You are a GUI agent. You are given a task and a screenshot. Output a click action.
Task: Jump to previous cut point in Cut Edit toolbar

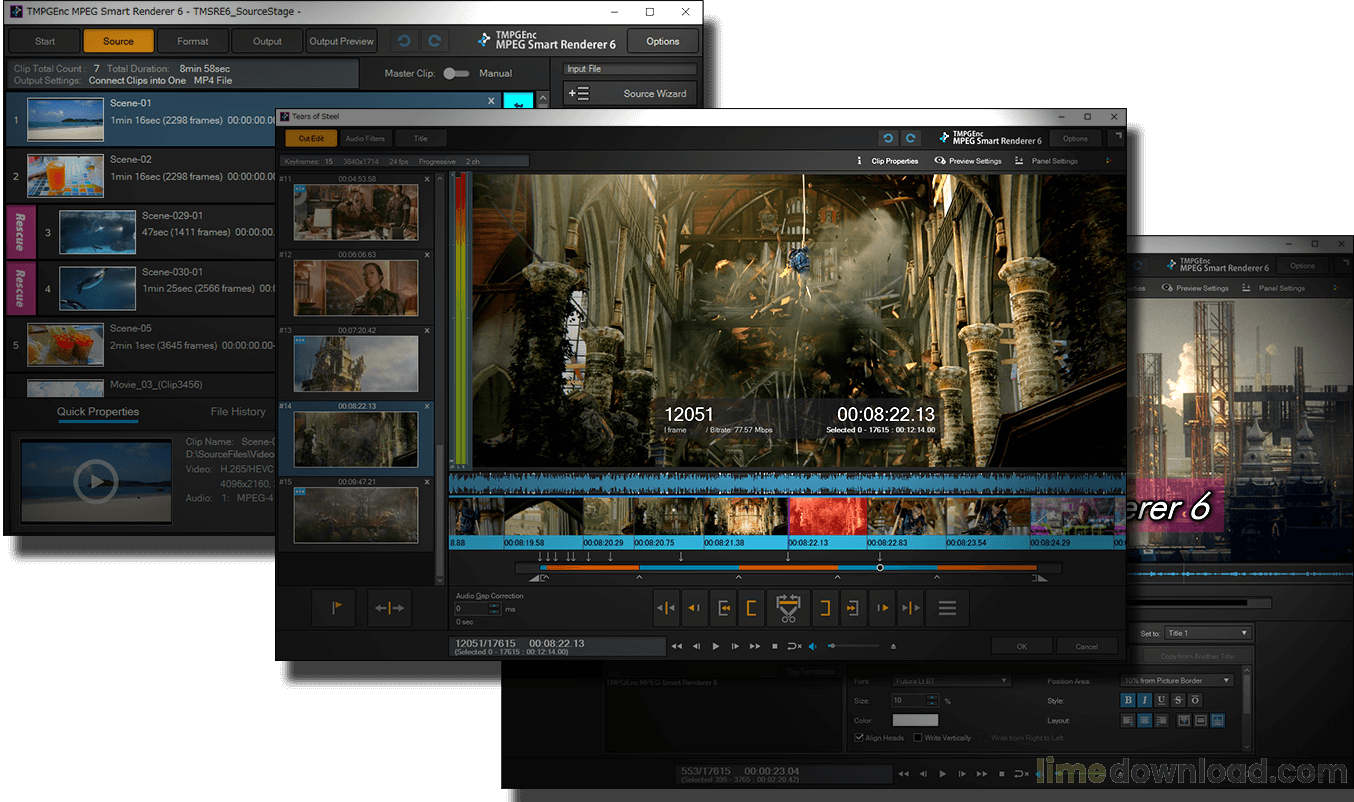[665, 607]
